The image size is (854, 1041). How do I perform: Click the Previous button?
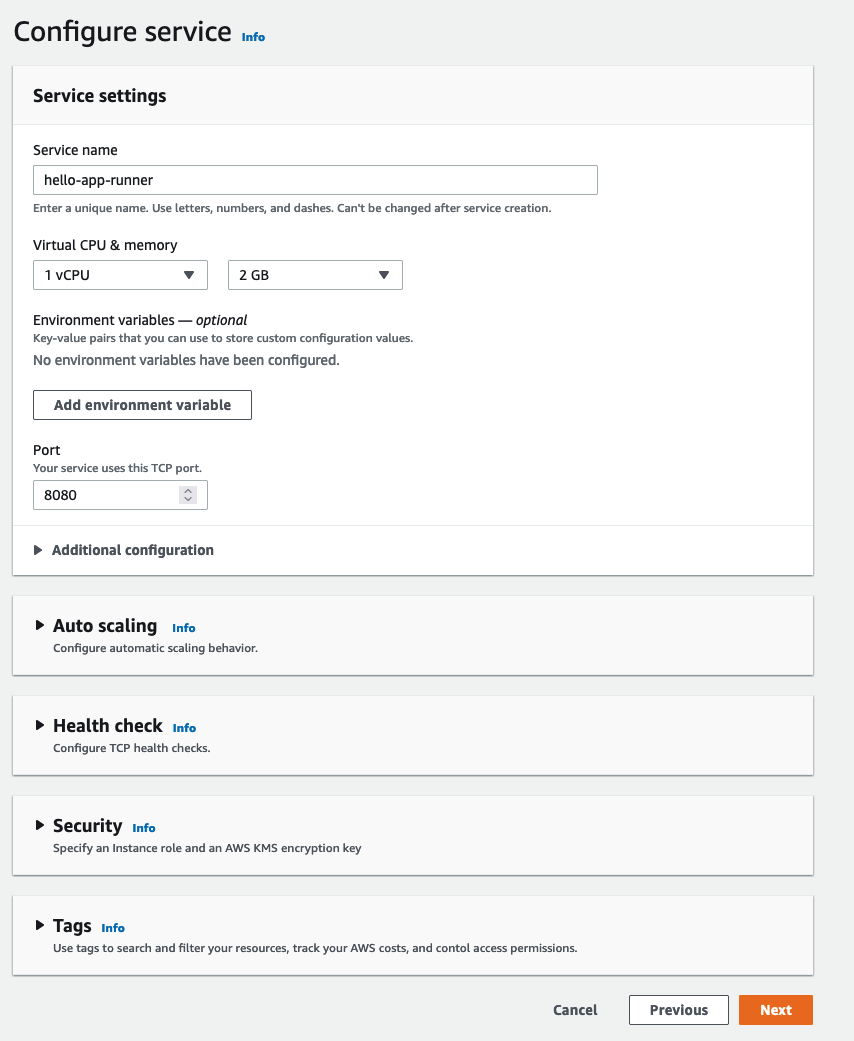click(679, 1010)
